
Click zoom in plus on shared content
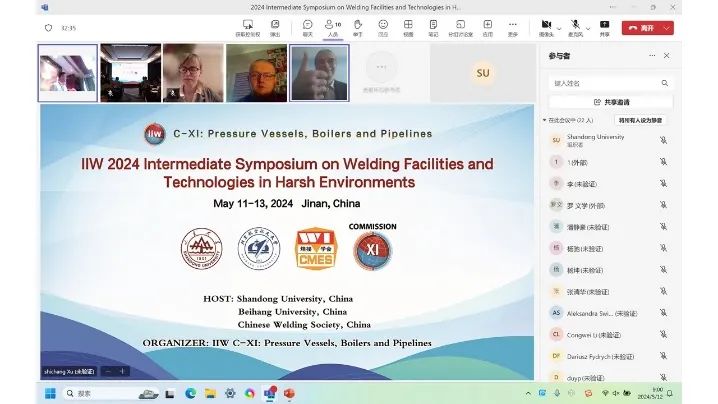[x=122, y=371]
